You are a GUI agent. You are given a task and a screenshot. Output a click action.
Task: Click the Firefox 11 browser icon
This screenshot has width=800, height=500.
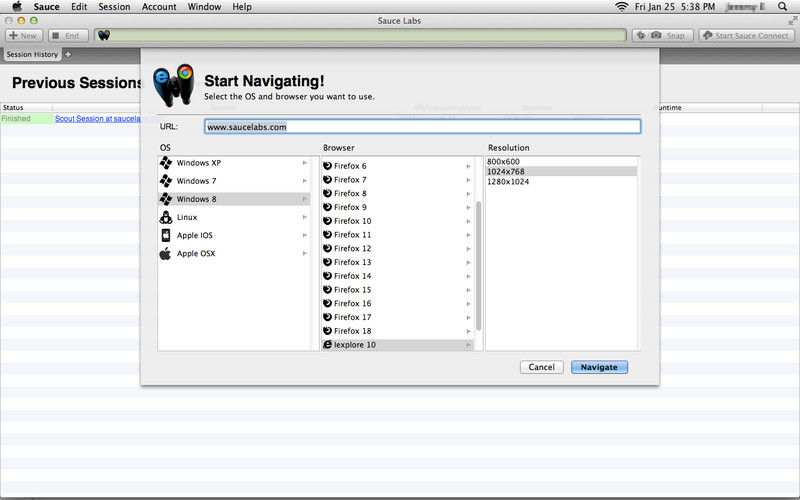328,235
